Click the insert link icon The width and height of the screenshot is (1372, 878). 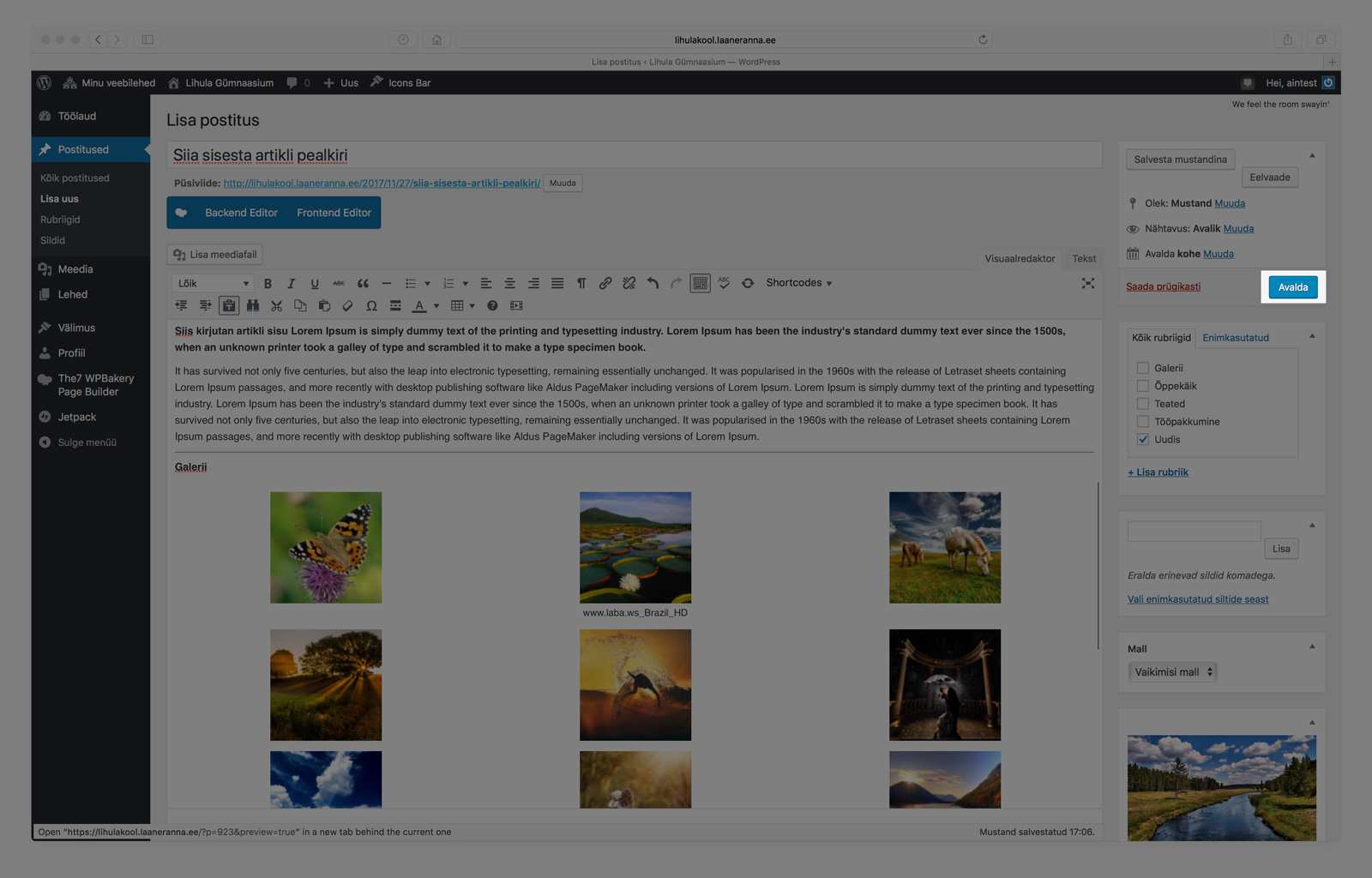(605, 284)
